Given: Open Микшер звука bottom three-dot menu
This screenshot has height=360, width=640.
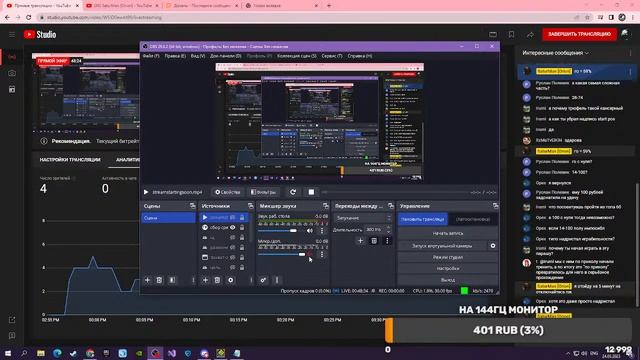Looking at the screenshot, I should click(277, 280).
